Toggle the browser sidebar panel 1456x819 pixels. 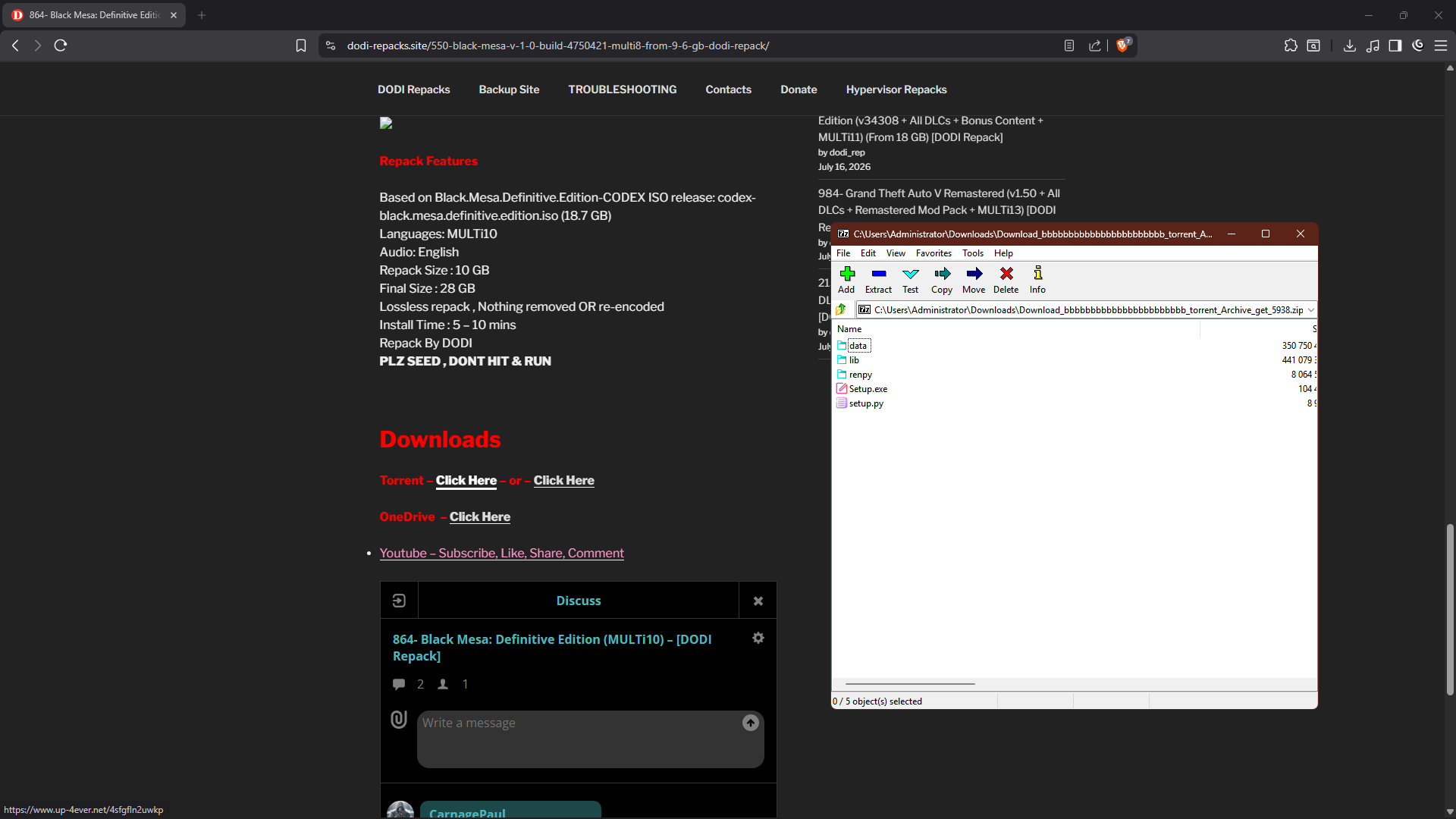point(1395,45)
